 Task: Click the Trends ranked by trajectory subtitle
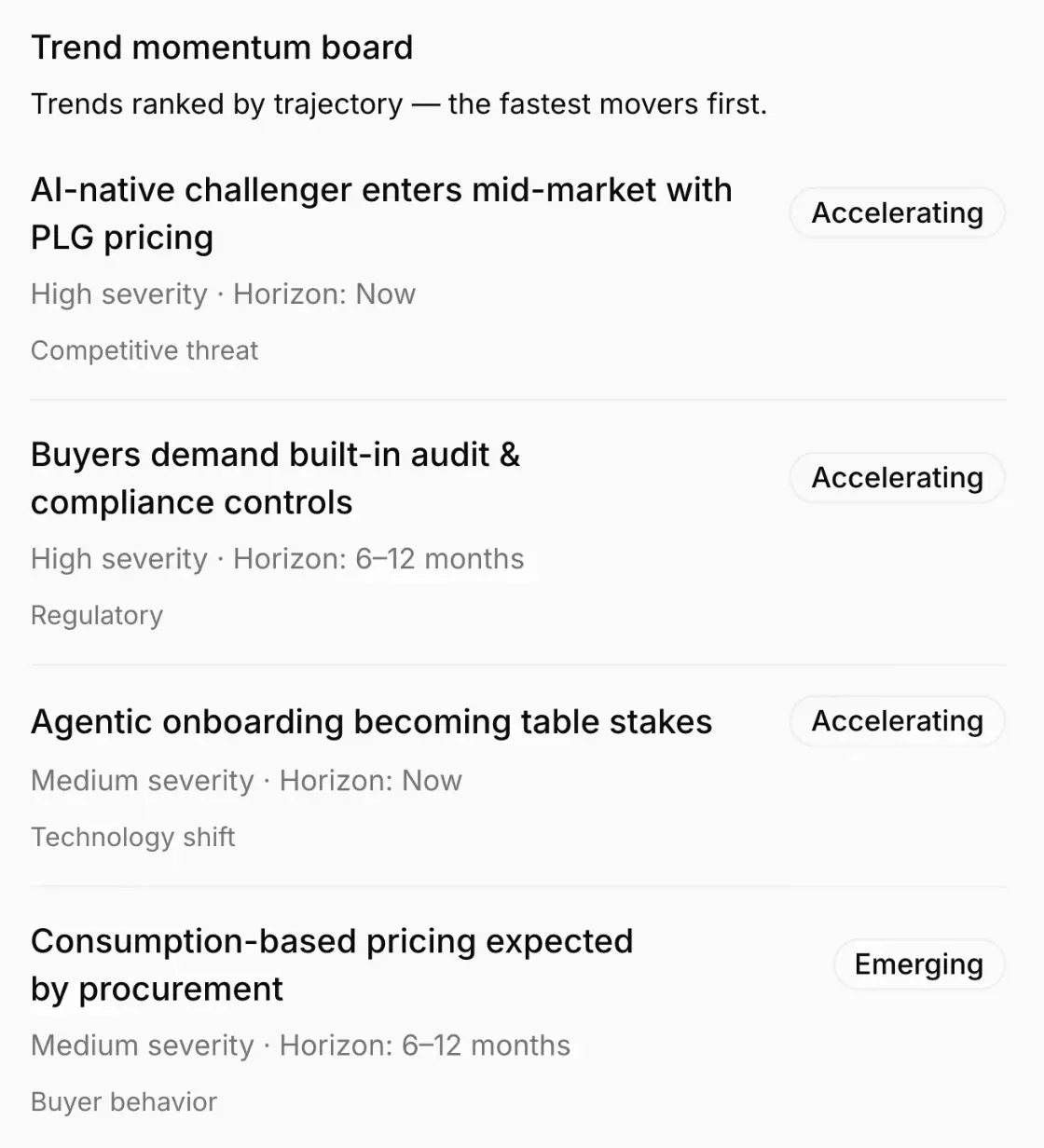pyautogui.click(x=399, y=103)
